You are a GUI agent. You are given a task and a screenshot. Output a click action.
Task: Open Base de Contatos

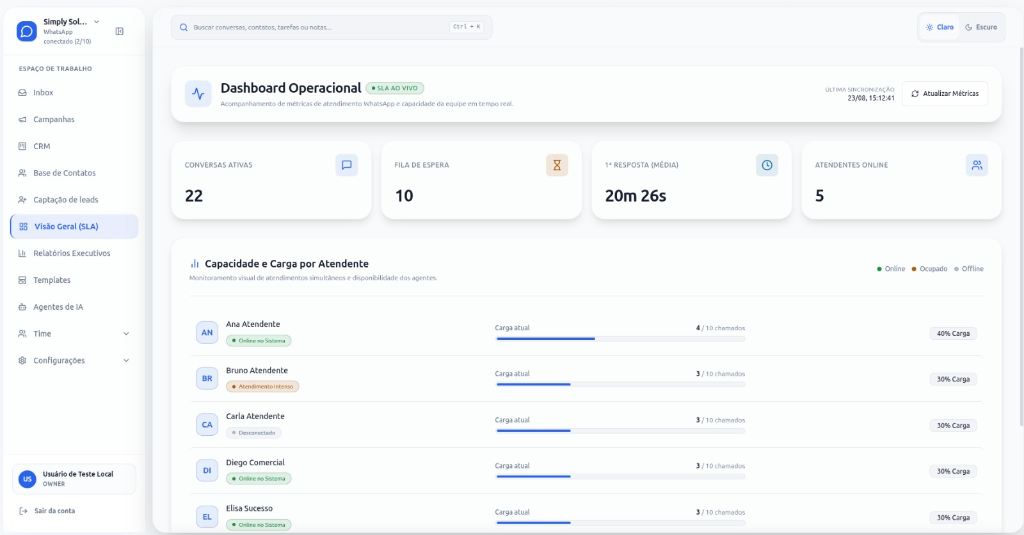(74, 173)
